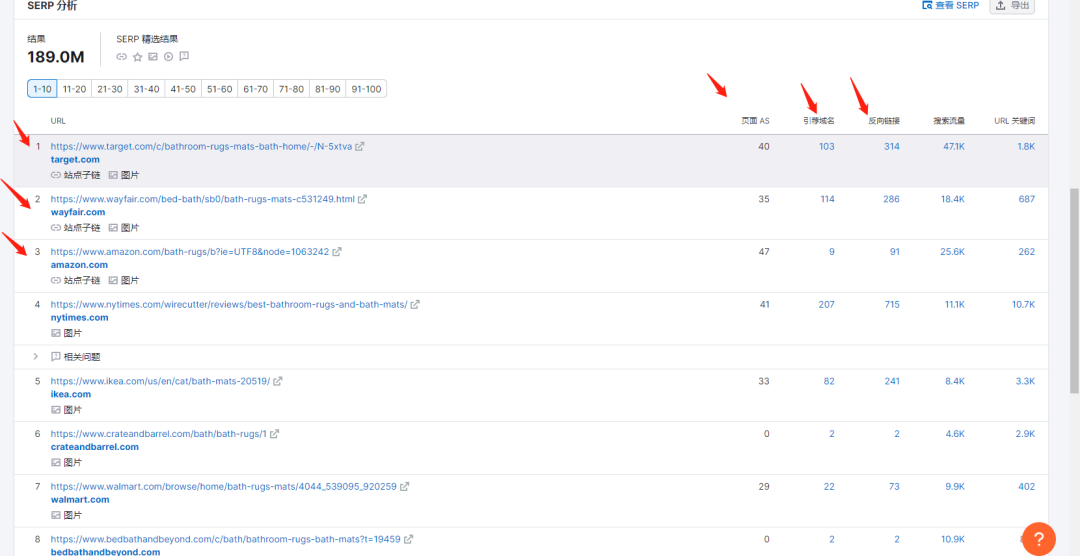This screenshot has height=556, width=1080.
Task: Sort by the 页面 AS column header
Action: [x=755, y=121]
